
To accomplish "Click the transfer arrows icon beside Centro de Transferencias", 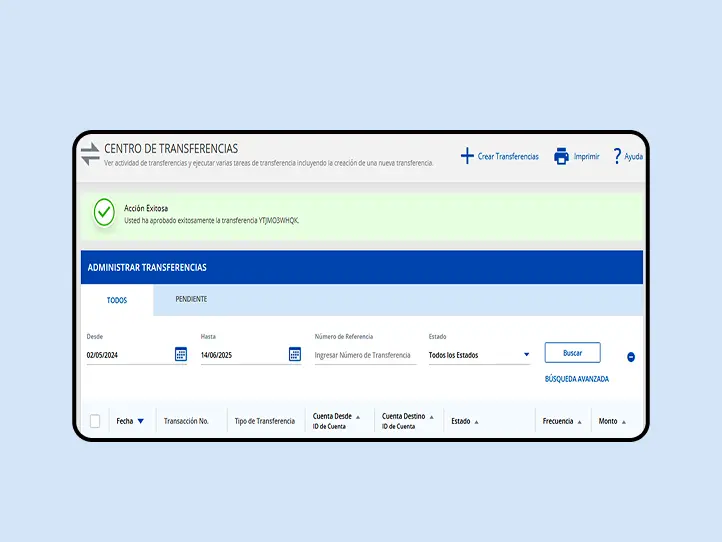I will (90, 154).
